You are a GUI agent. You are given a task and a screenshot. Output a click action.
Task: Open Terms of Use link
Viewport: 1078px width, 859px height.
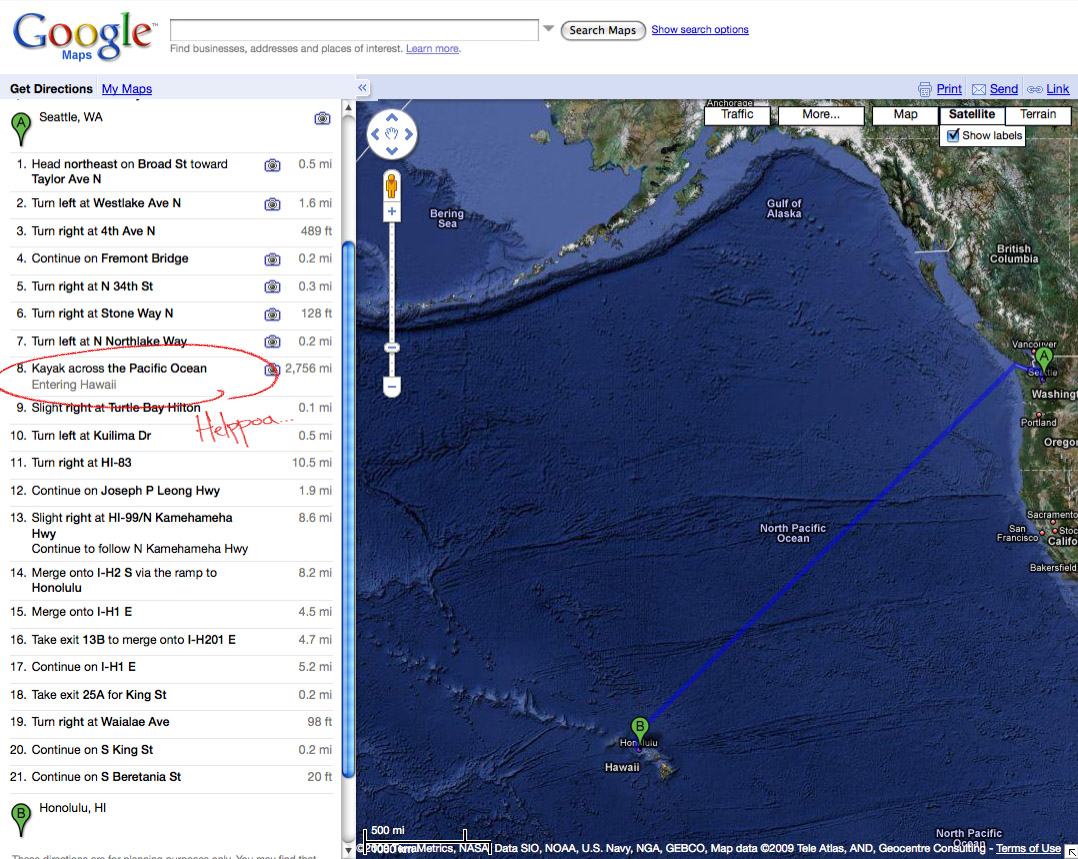click(1028, 848)
